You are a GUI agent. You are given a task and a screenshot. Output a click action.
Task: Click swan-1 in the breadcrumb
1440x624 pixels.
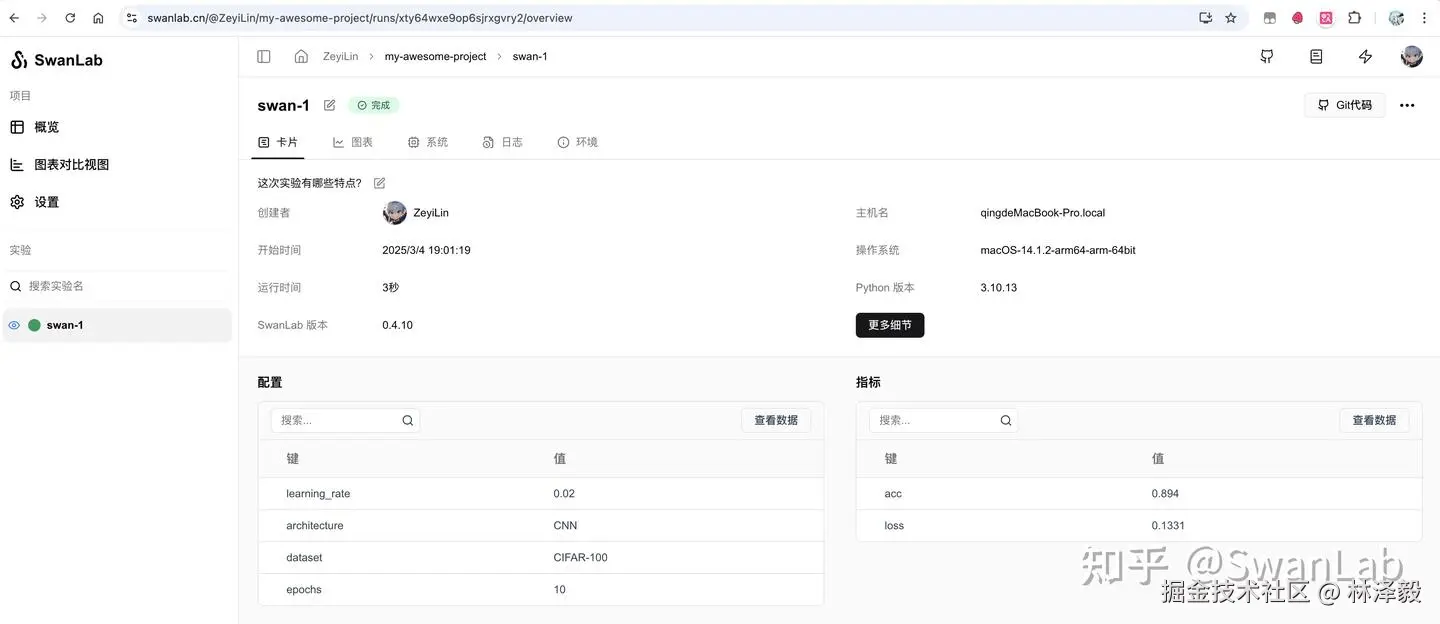point(530,57)
